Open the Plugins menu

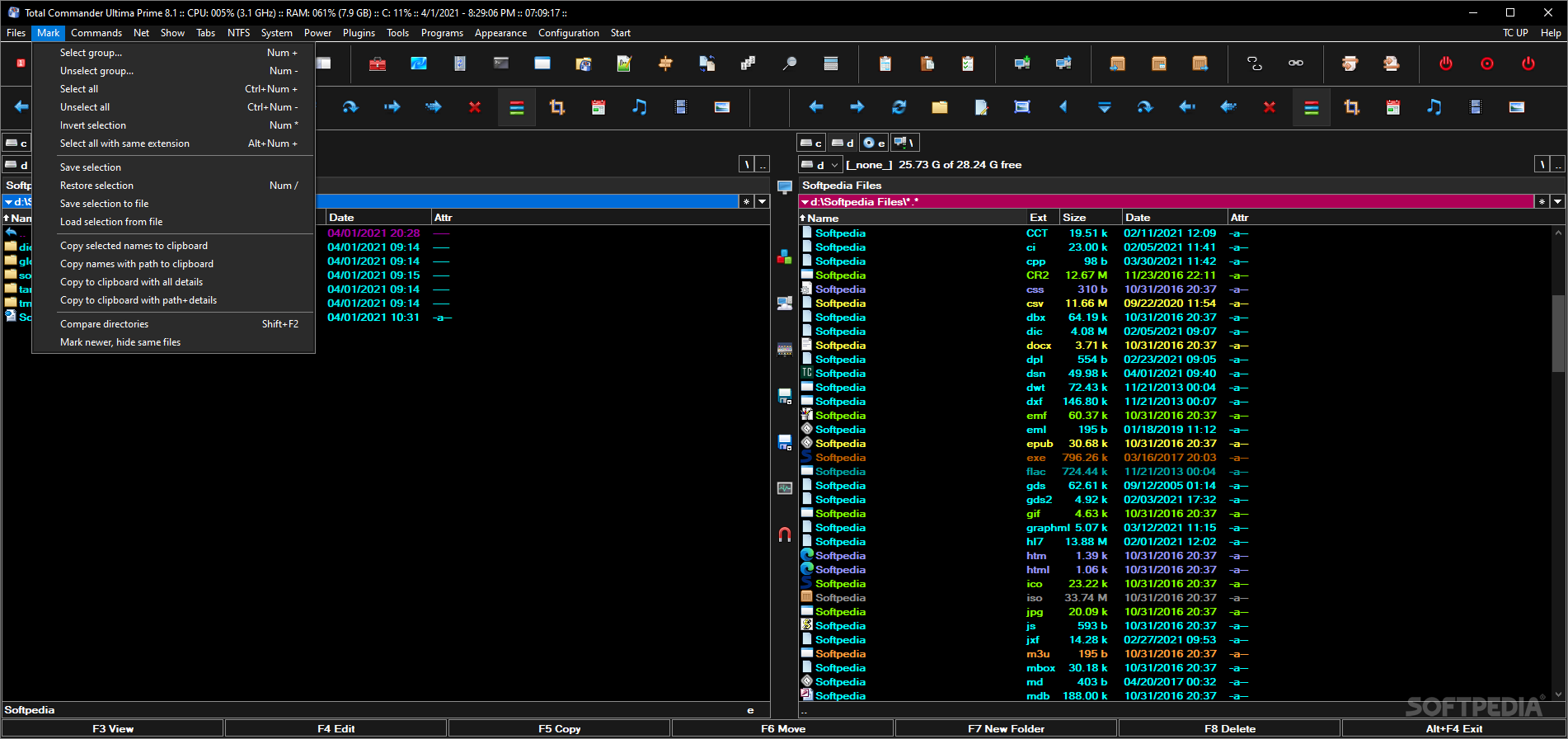tap(359, 33)
